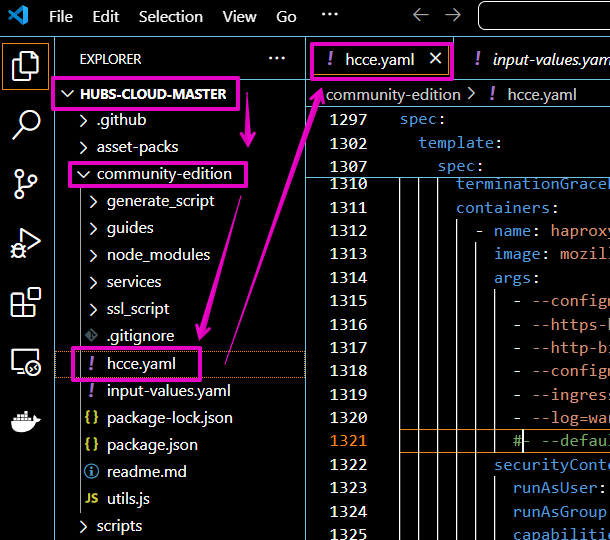Click line number 1311 in gutter
The height and width of the screenshot is (540, 610).
coord(348,207)
